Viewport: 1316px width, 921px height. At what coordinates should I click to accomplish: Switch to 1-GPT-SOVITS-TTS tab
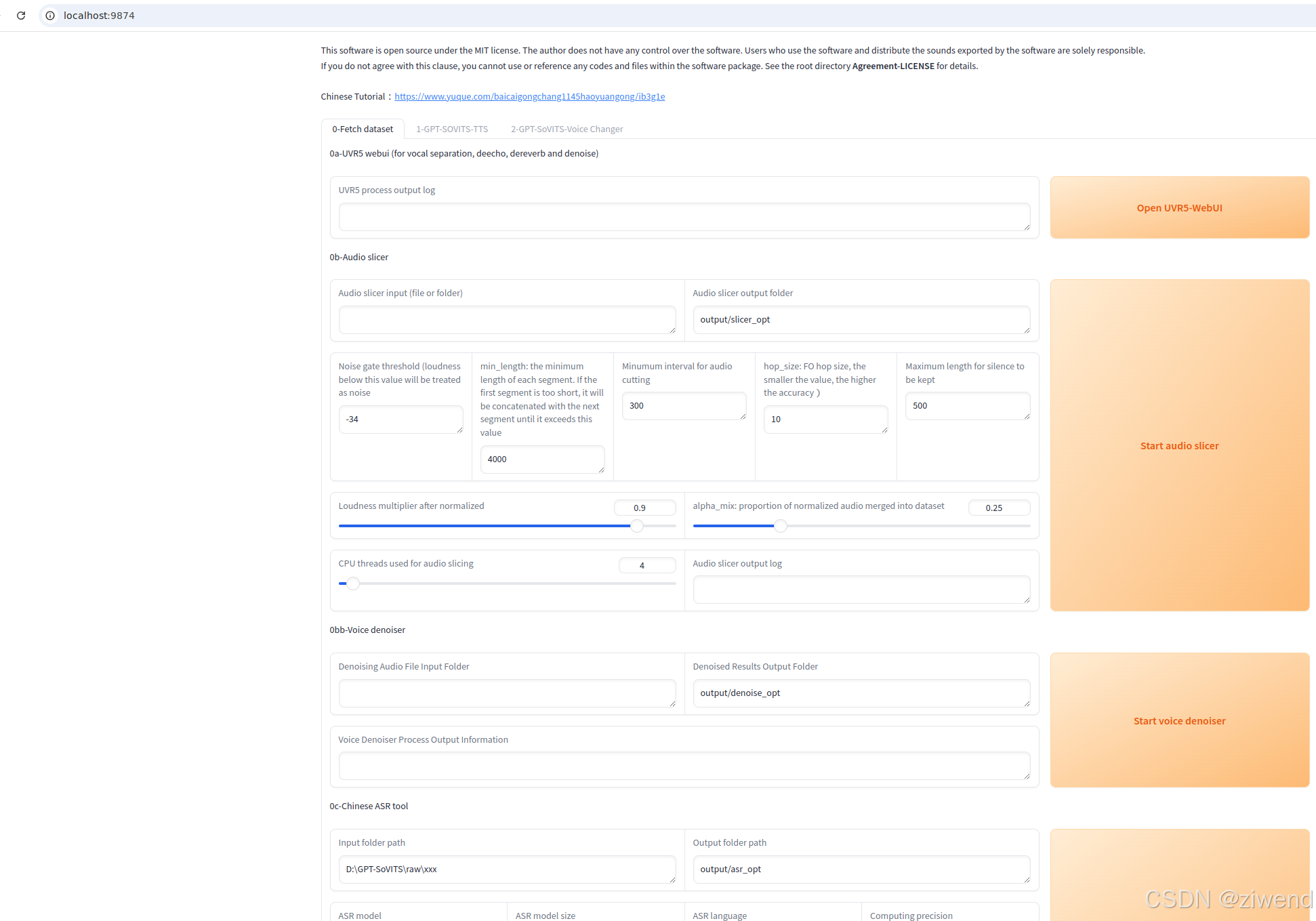452,129
